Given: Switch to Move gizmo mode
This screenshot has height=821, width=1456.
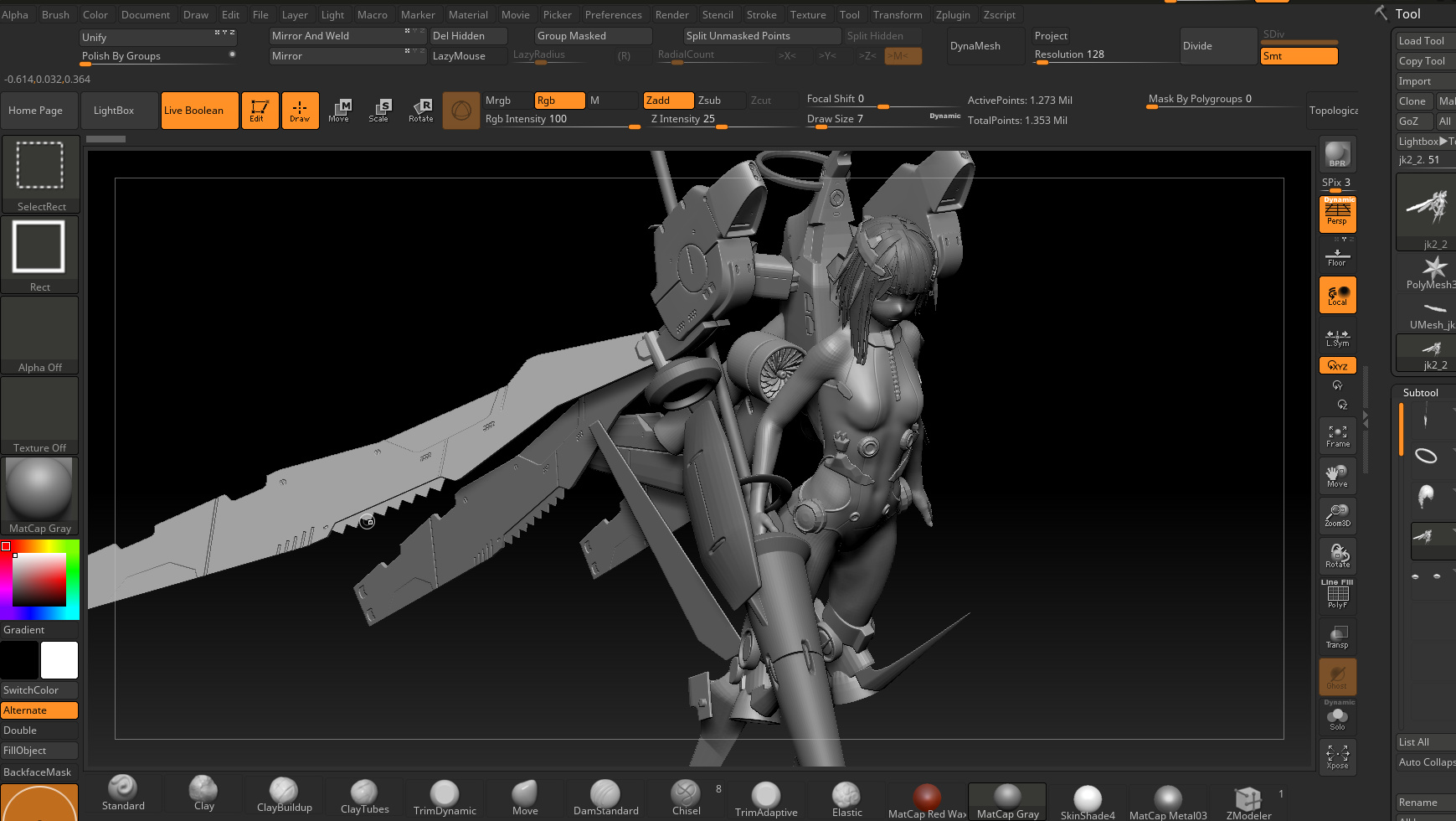Looking at the screenshot, I should tap(339, 111).
